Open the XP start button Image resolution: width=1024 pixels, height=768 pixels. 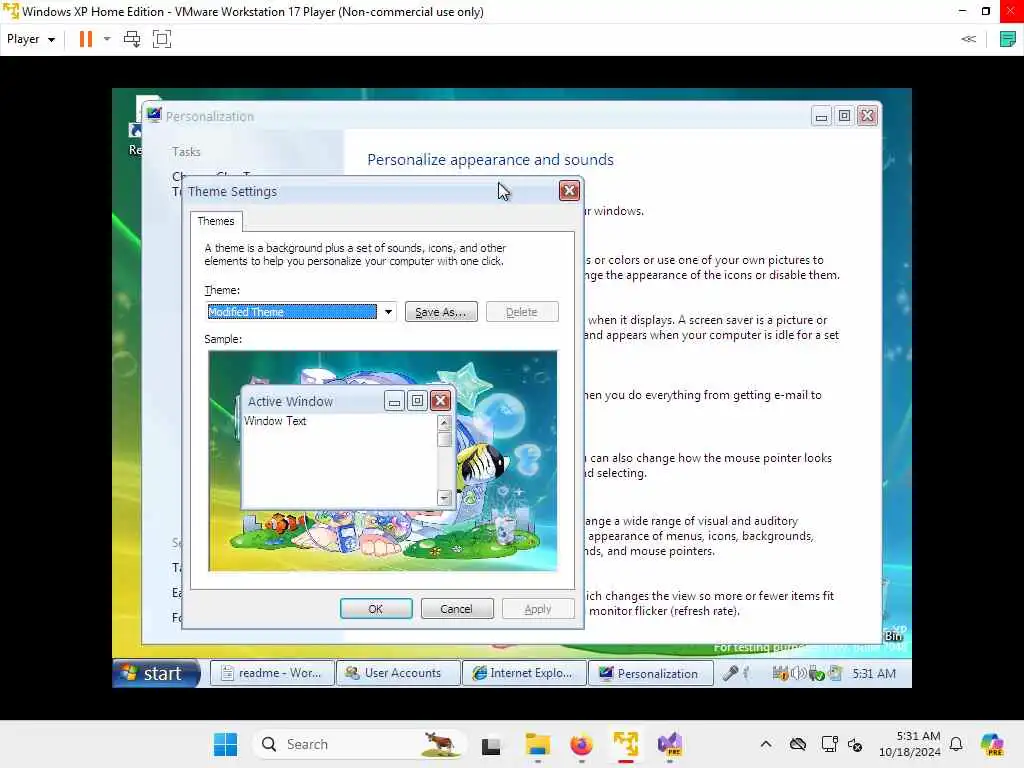click(156, 673)
